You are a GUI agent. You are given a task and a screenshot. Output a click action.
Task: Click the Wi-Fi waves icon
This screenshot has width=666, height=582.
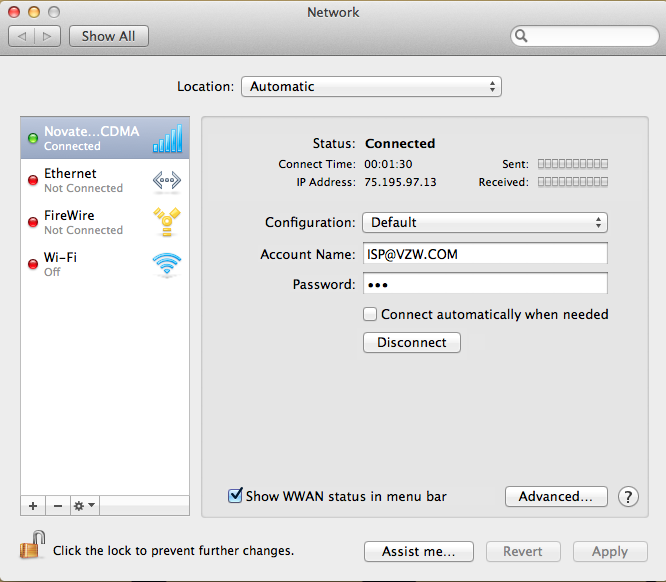click(167, 264)
